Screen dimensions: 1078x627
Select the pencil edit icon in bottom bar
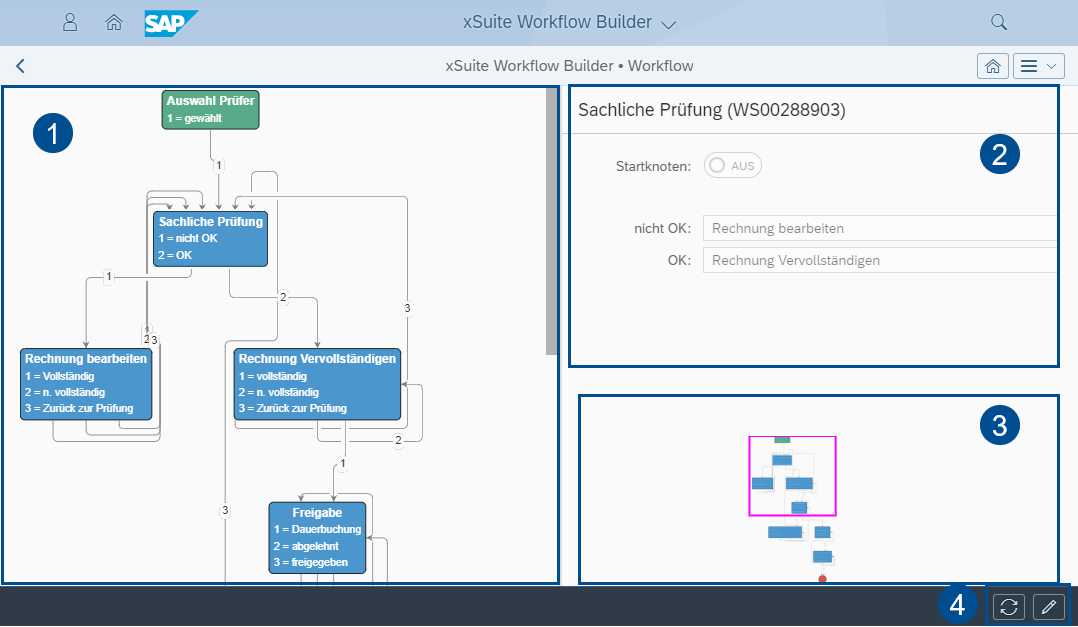[x=1048, y=606]
